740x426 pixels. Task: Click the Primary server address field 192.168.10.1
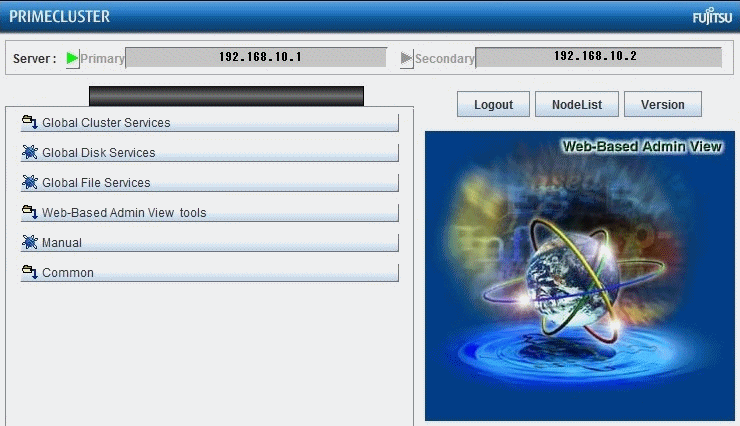(x=256, y=58)
